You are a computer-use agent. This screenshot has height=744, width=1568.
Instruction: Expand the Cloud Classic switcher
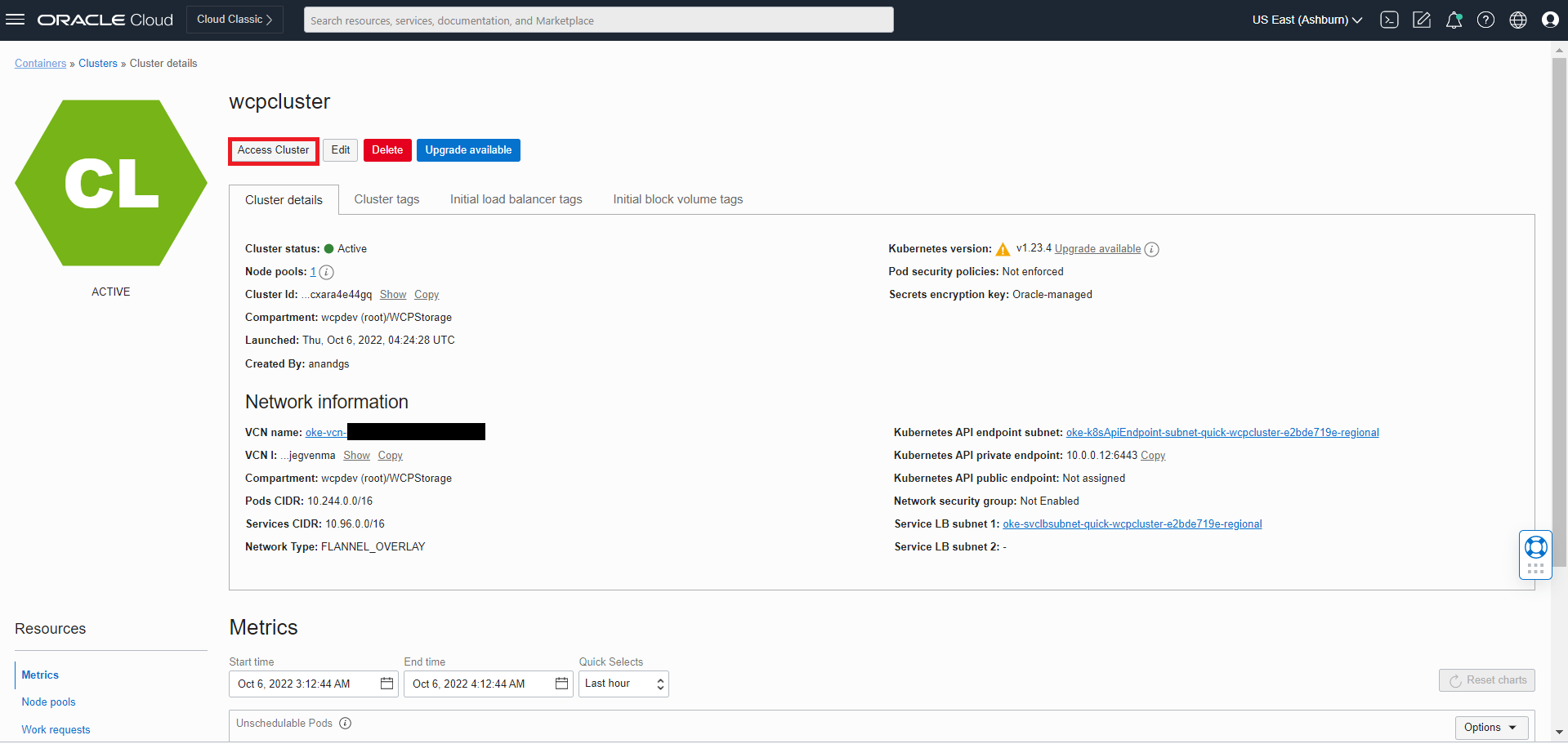(x=235, y=20)
